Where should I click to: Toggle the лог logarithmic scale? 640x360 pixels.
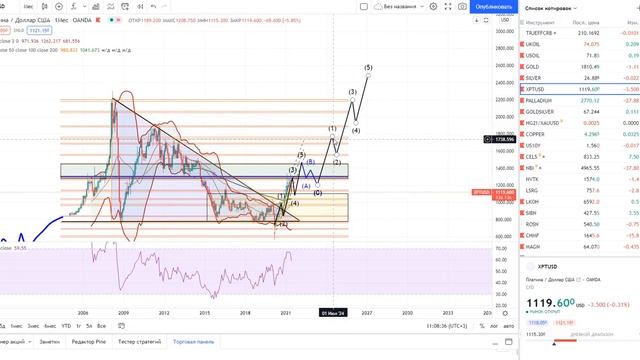click(x=494, y=326)
